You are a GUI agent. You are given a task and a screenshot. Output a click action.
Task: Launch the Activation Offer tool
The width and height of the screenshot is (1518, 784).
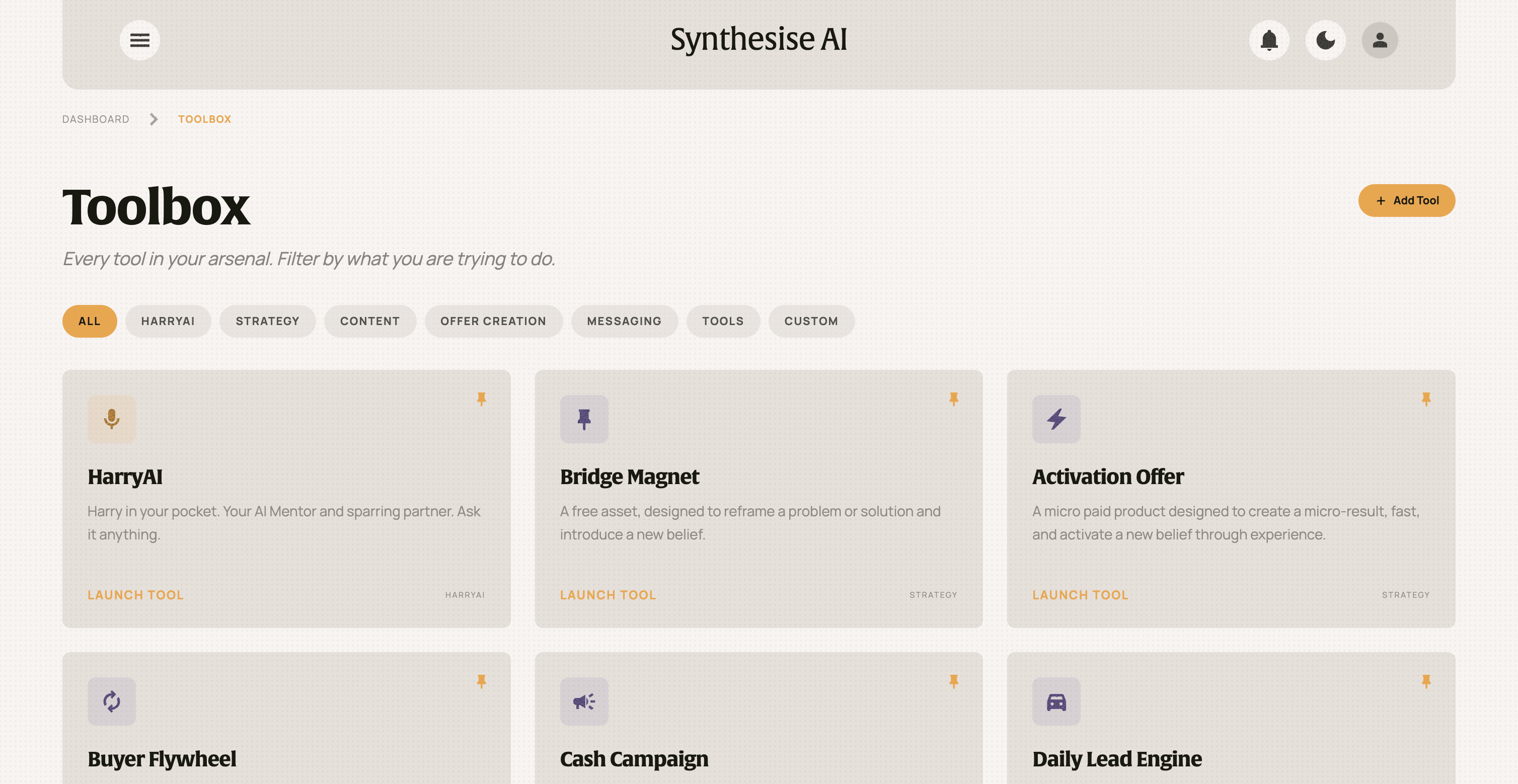[1080, 595]
